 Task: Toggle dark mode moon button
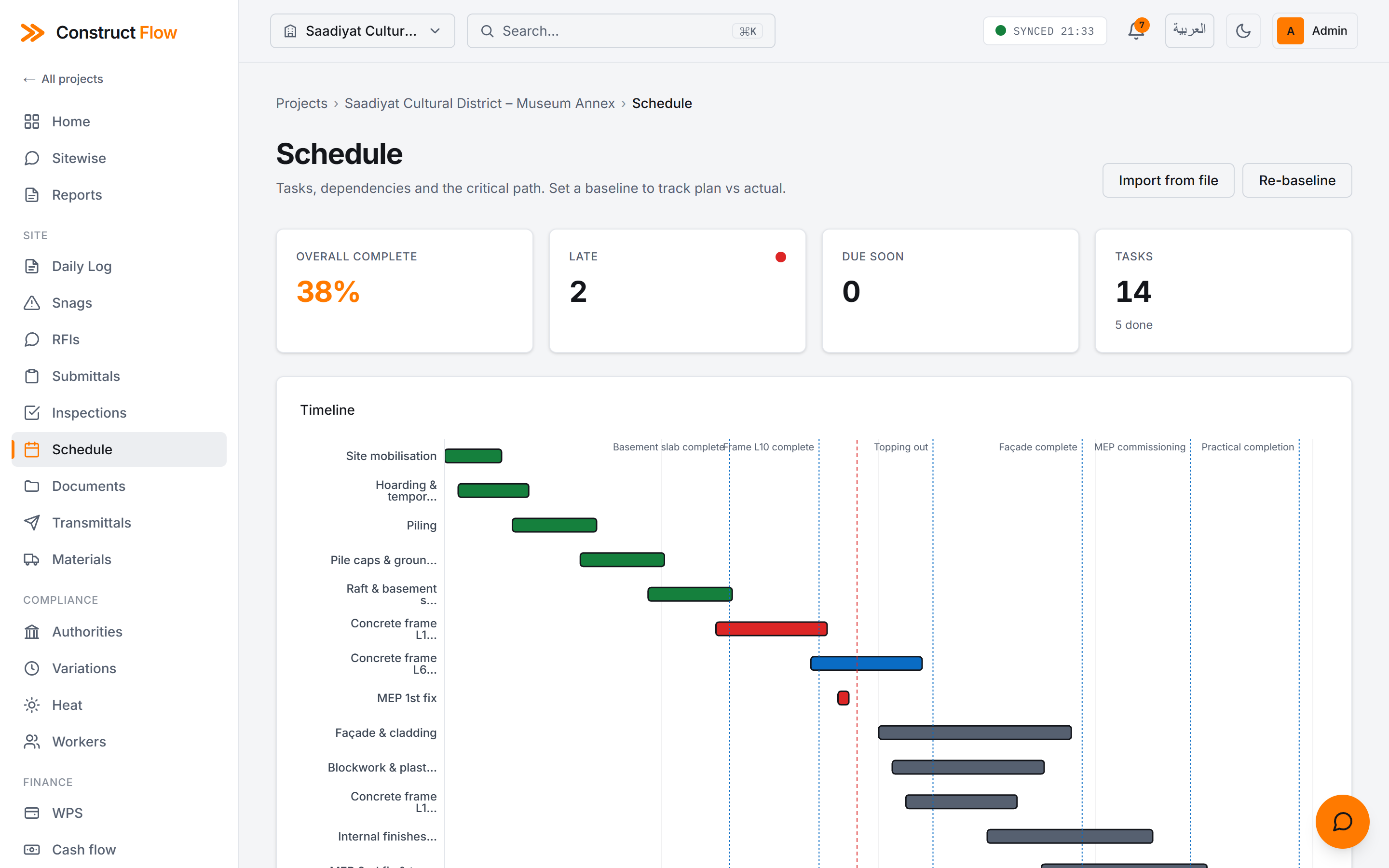click(1243, 31)
